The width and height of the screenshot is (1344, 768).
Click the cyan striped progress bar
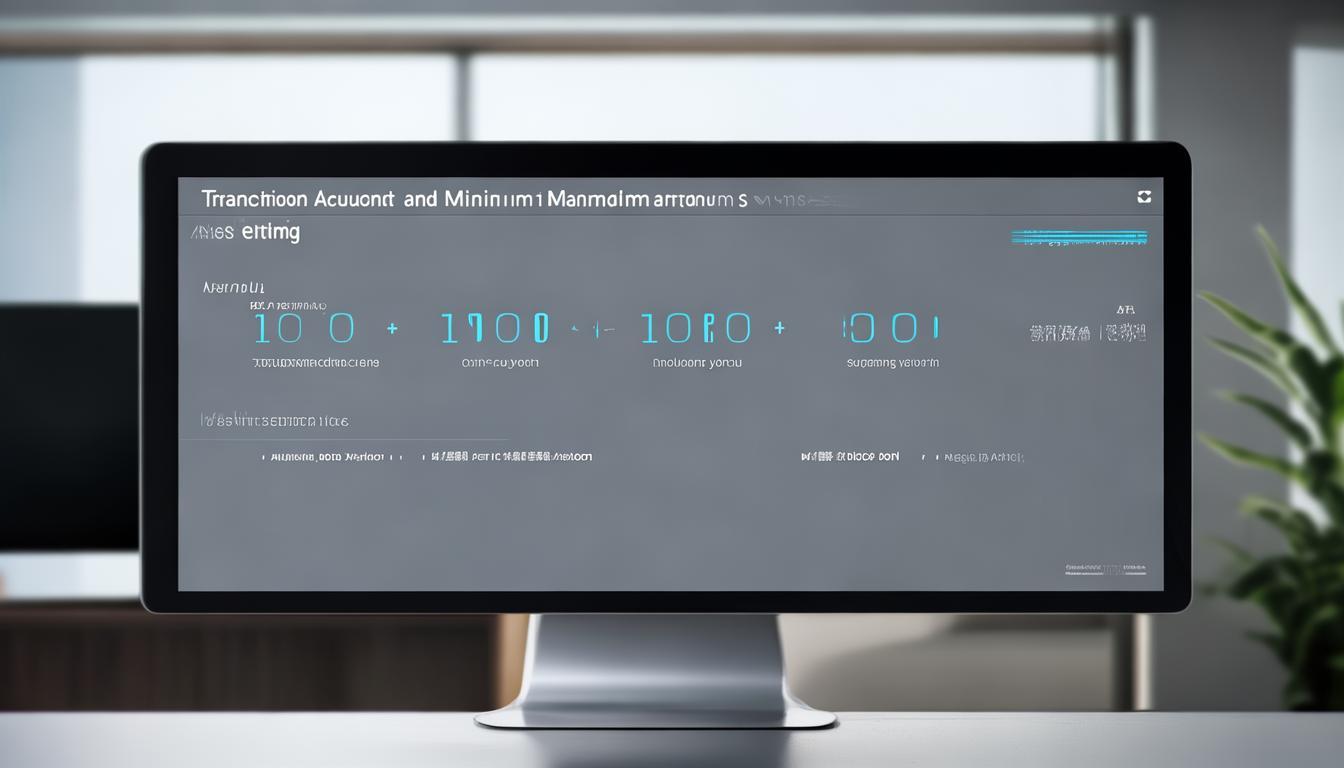[x=1078, y=238]
